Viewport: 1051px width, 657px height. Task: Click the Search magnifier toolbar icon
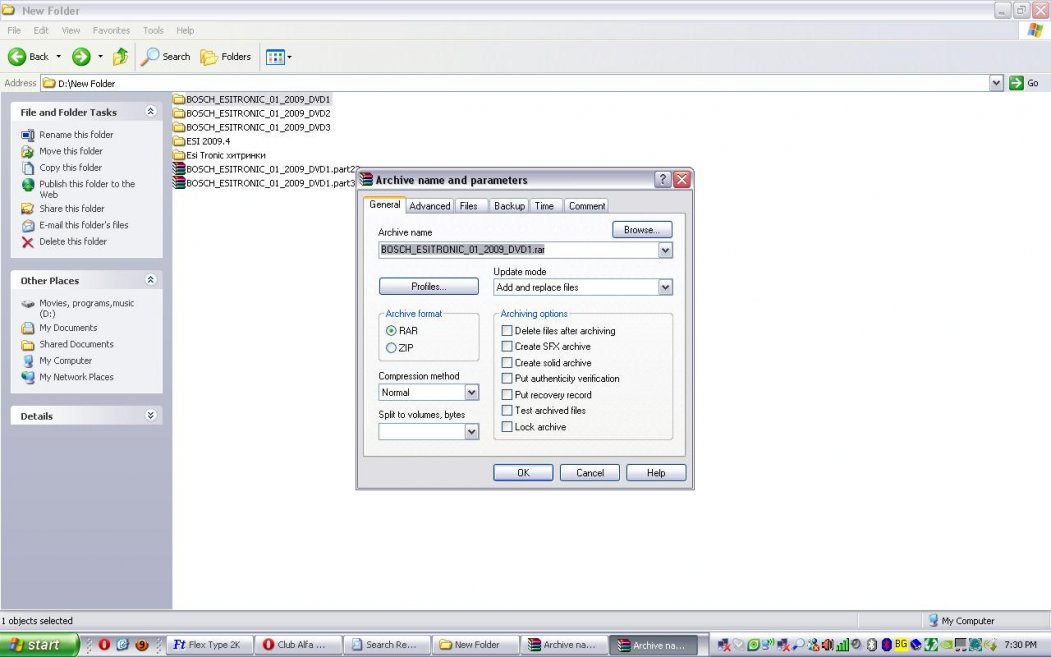(x=151, y=57)
